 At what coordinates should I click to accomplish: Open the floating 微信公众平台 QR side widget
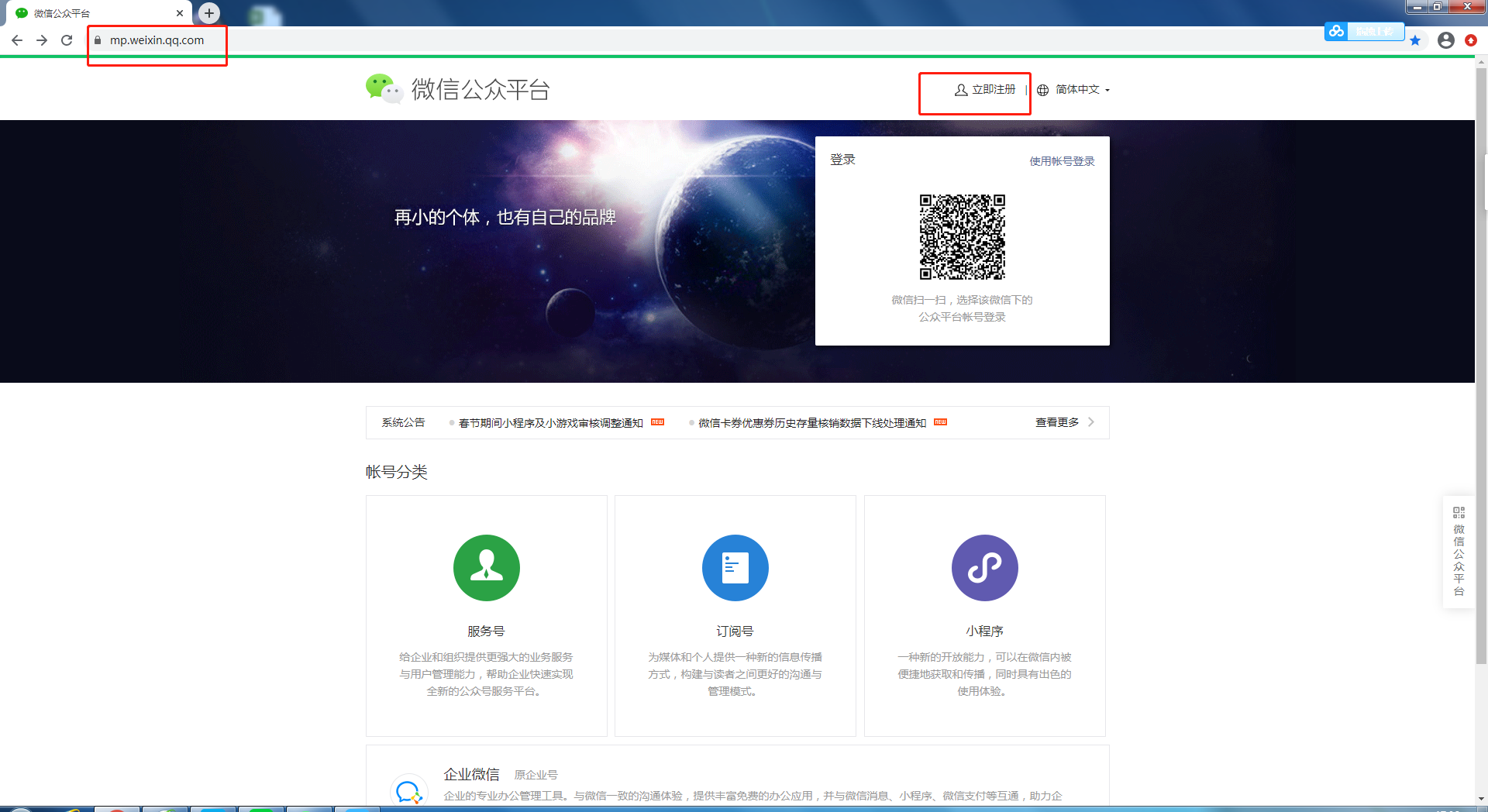tap(1459, 552)
